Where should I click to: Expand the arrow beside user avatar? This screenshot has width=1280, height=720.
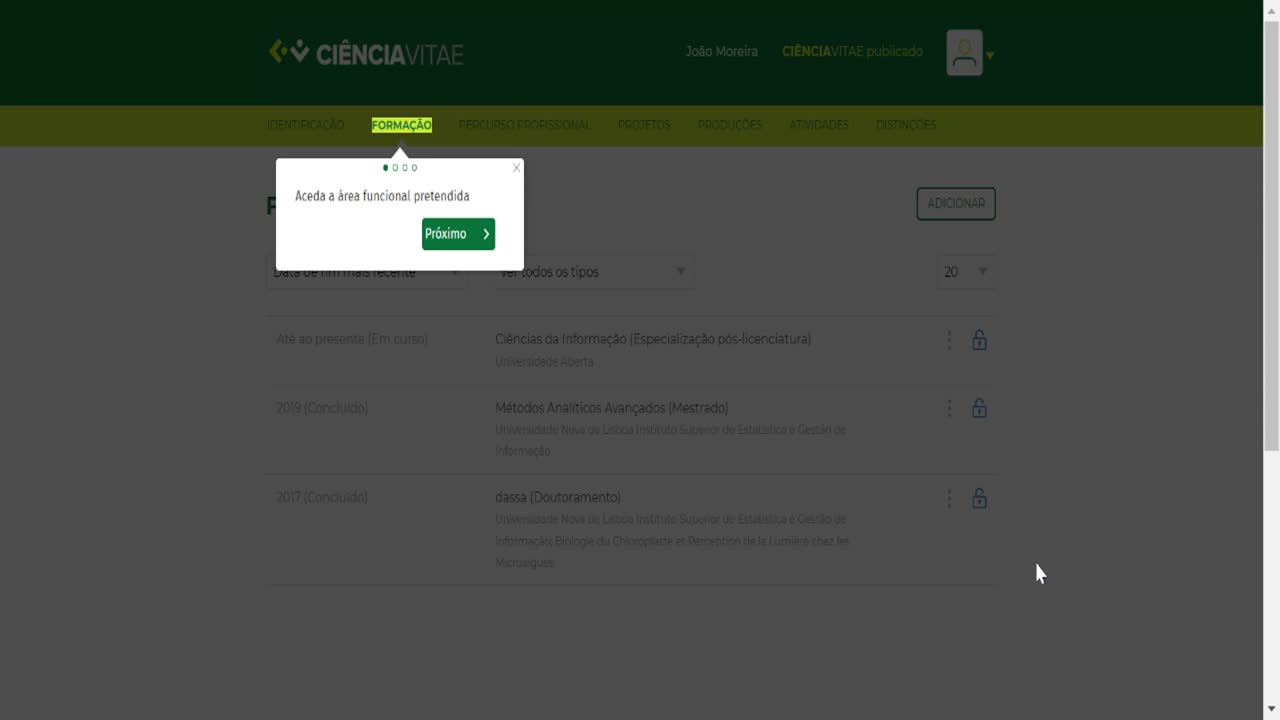click(990, 56)
